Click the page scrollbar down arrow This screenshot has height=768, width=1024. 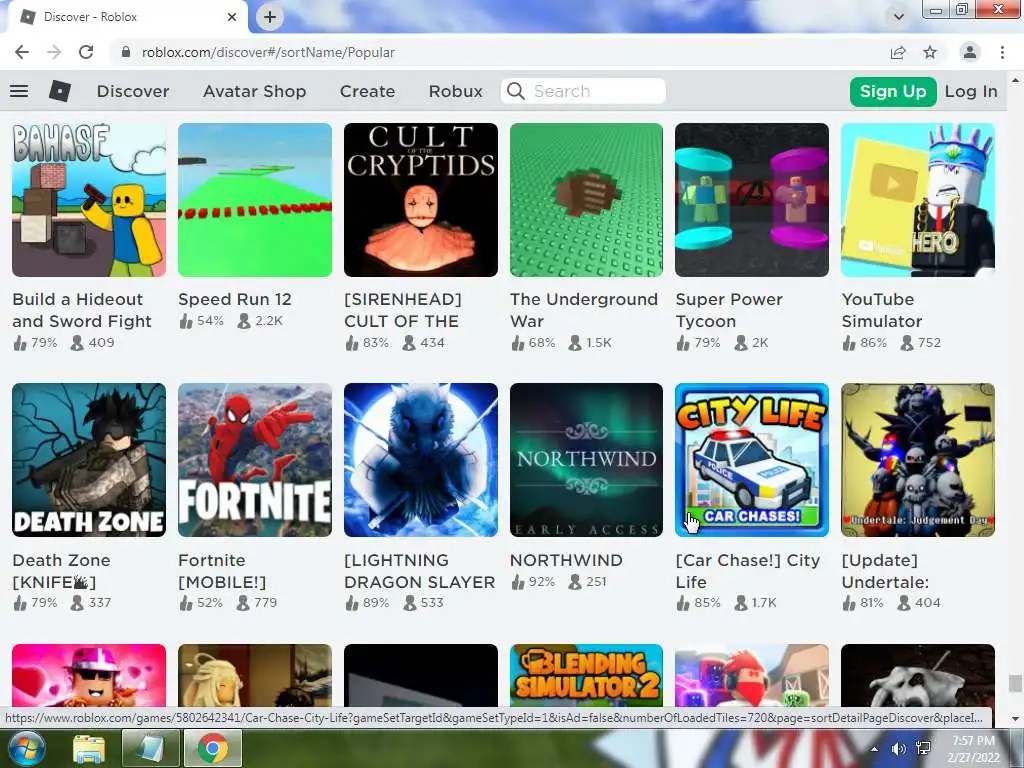click(x=1015, y=718)
